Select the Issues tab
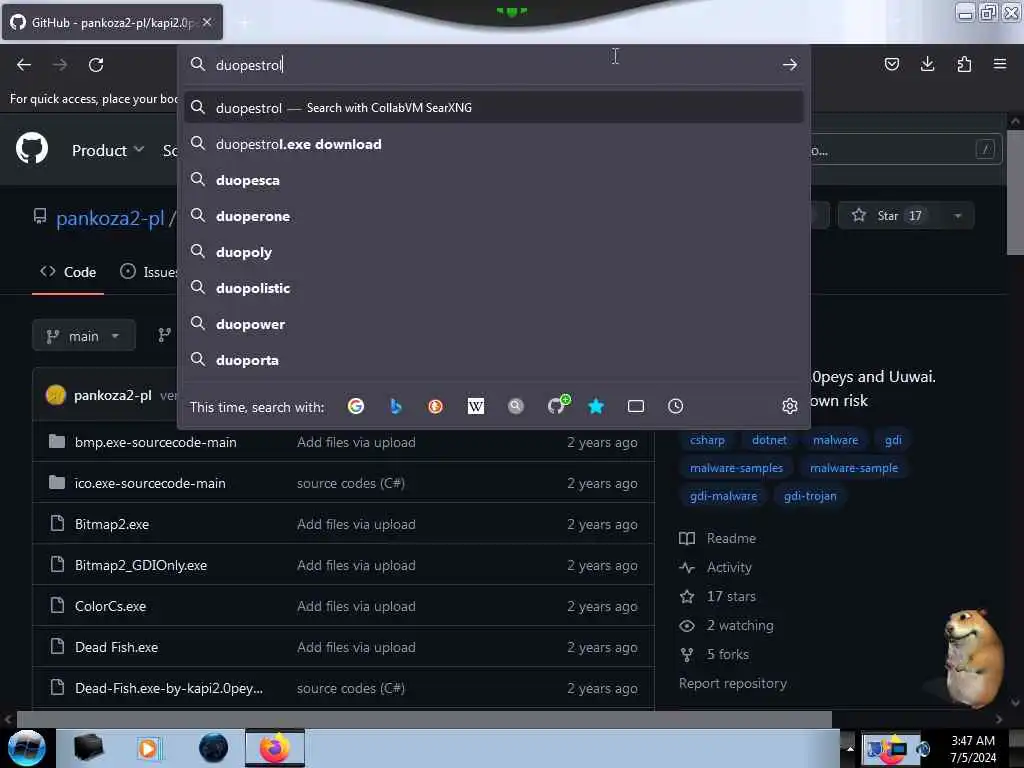The width and height of the screenshot is (1024, 768). pos(149,272)
